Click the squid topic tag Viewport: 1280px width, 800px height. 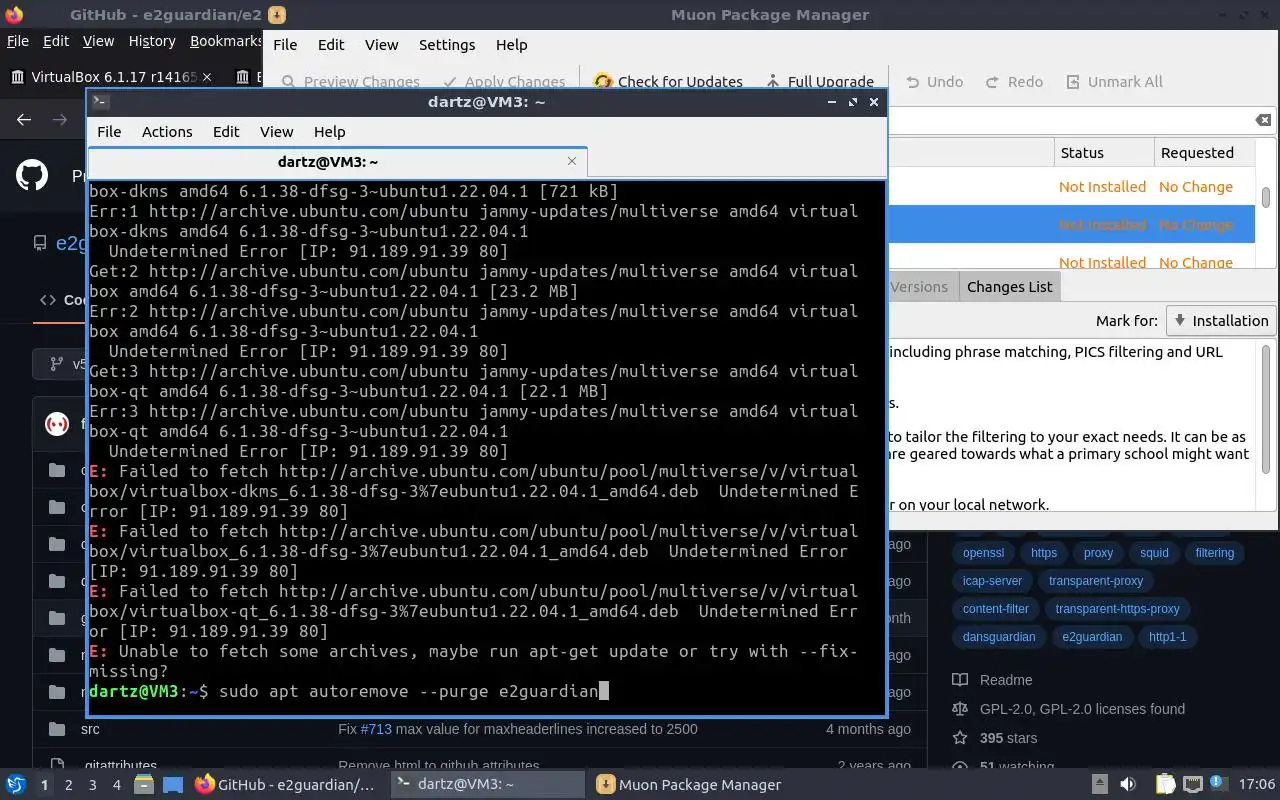click(1154, 553)
